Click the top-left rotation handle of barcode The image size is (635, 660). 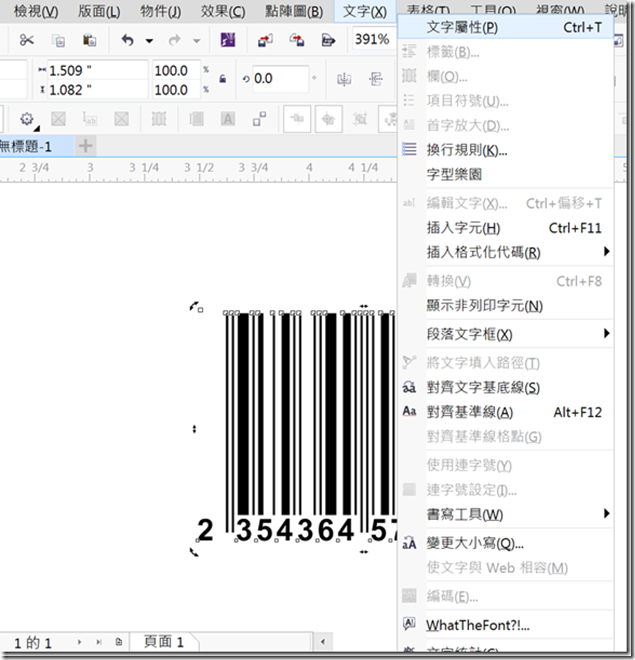(x=195, y=307)
